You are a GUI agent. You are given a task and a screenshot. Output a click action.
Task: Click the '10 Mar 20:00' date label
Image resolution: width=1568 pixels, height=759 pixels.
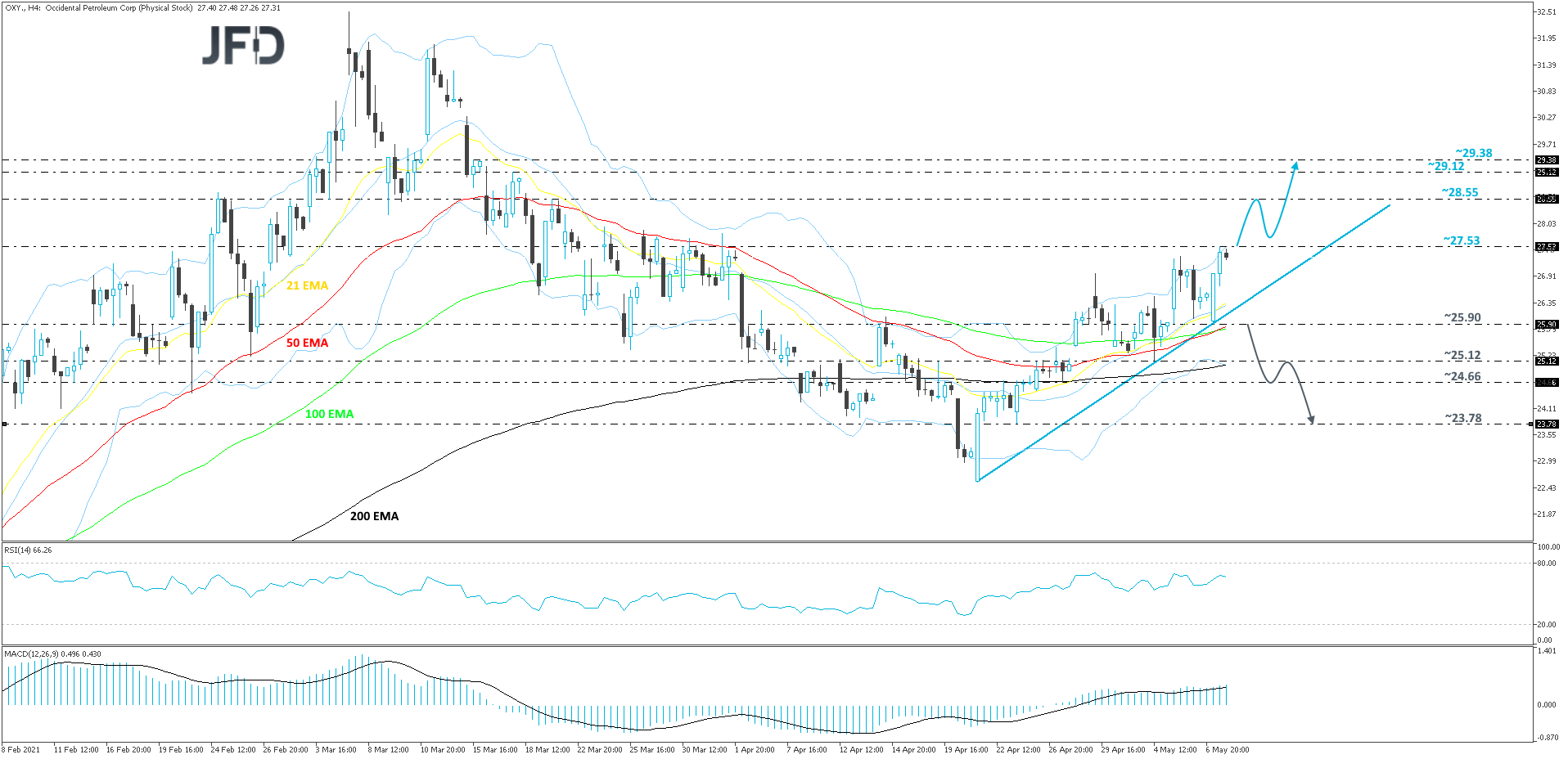pyautogui.click(x=443, y=749)
